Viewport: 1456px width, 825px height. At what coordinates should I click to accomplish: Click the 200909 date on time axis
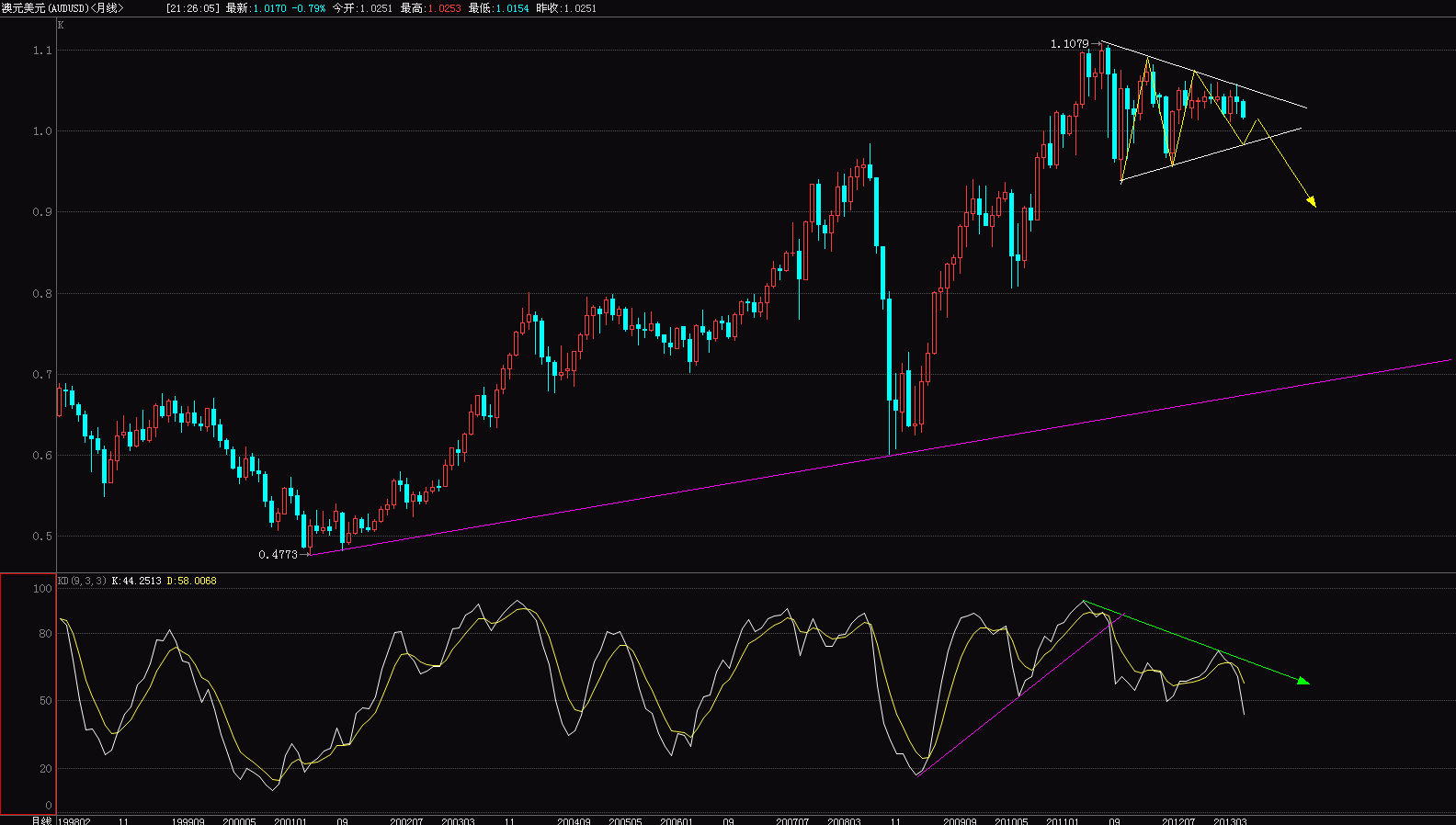(x=960, y=820)
